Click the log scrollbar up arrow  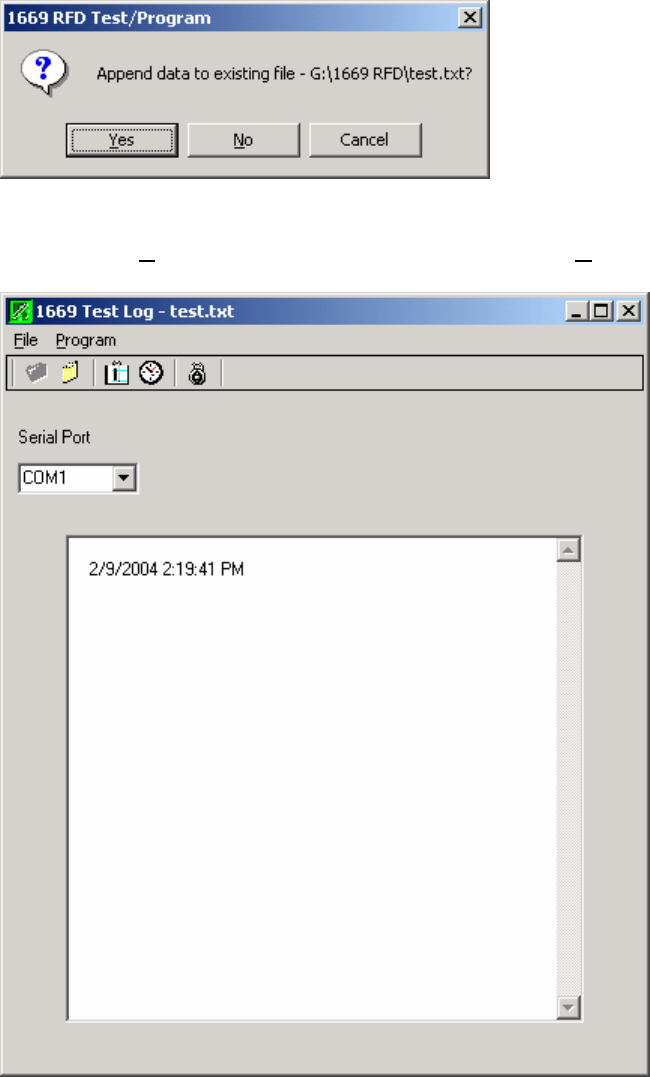pos(569,549)
